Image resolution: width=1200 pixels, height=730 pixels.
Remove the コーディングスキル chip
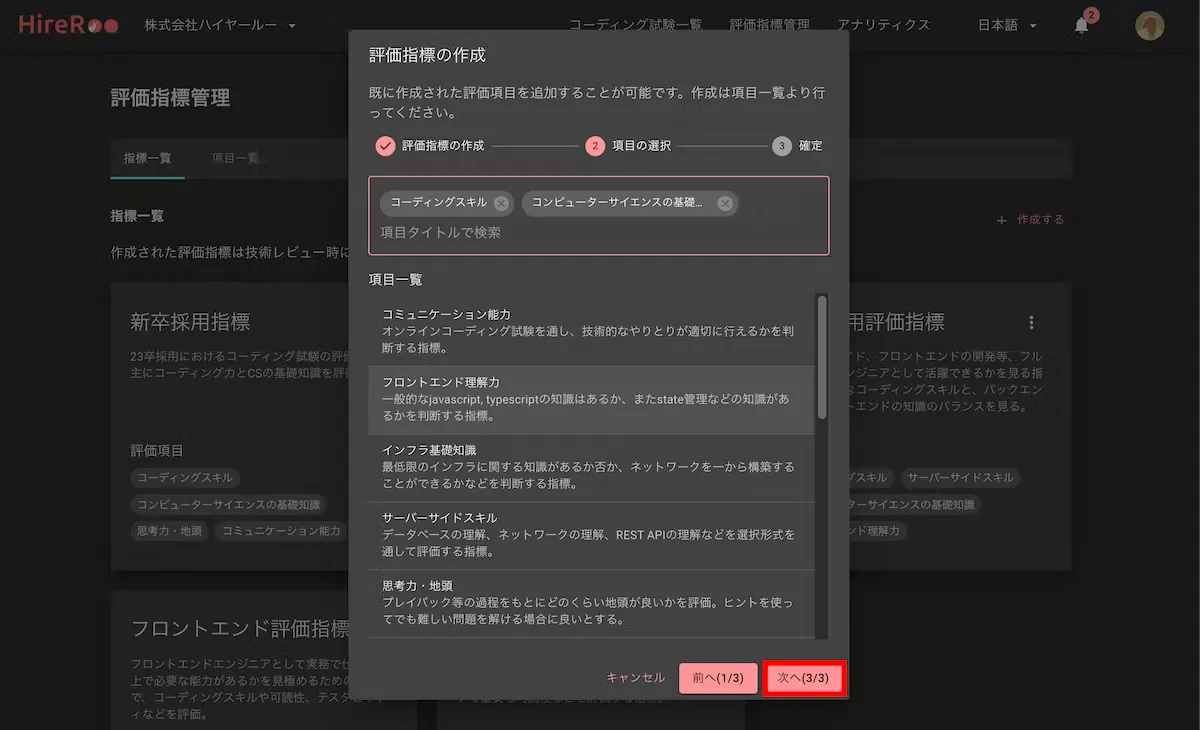click(x=501, y=203)
